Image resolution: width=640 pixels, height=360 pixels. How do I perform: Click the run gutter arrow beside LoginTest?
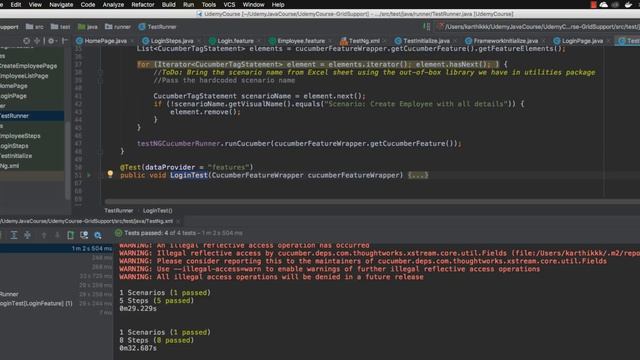pos(89,175)
